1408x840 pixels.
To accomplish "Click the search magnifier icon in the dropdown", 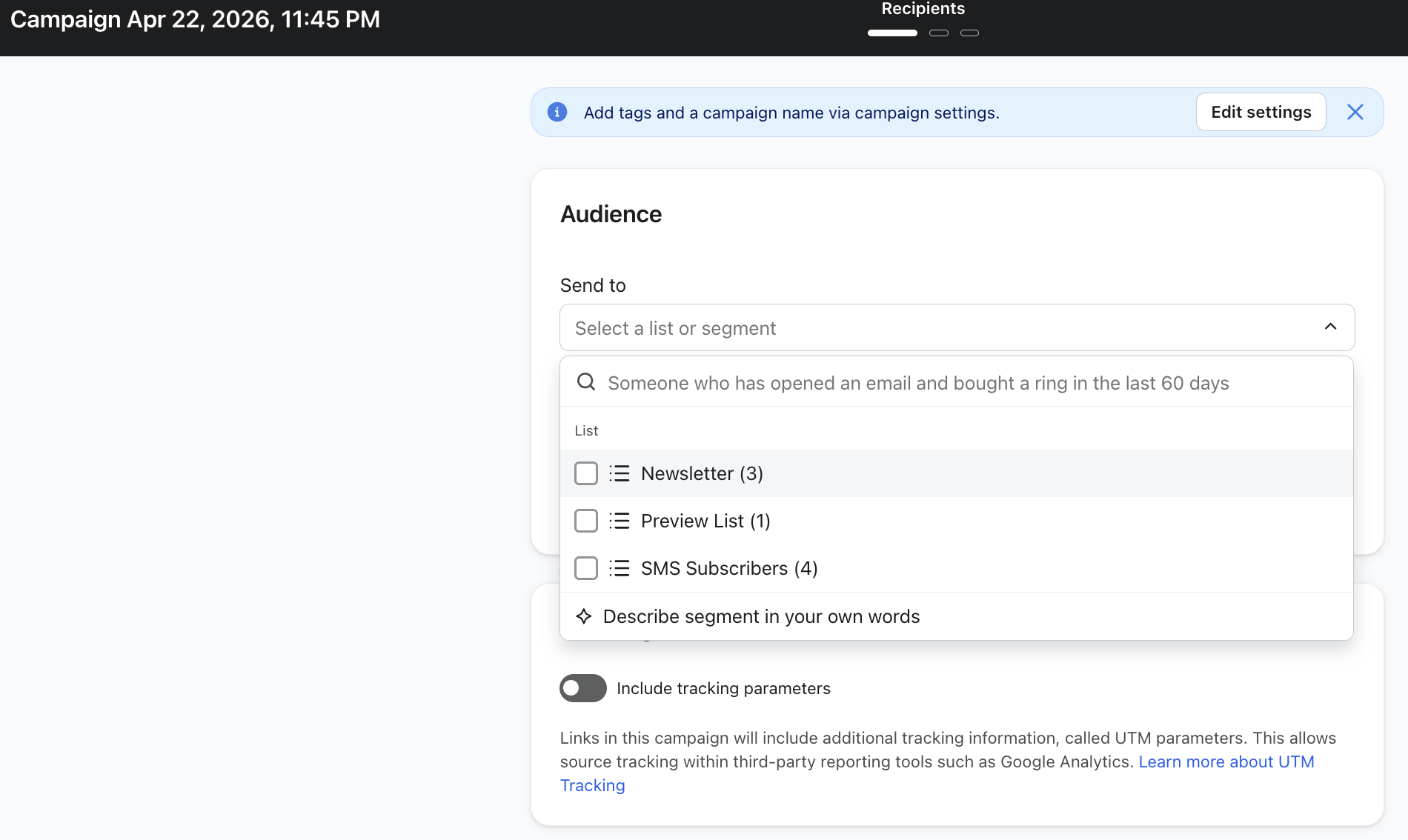I will (x=586, y=382).
